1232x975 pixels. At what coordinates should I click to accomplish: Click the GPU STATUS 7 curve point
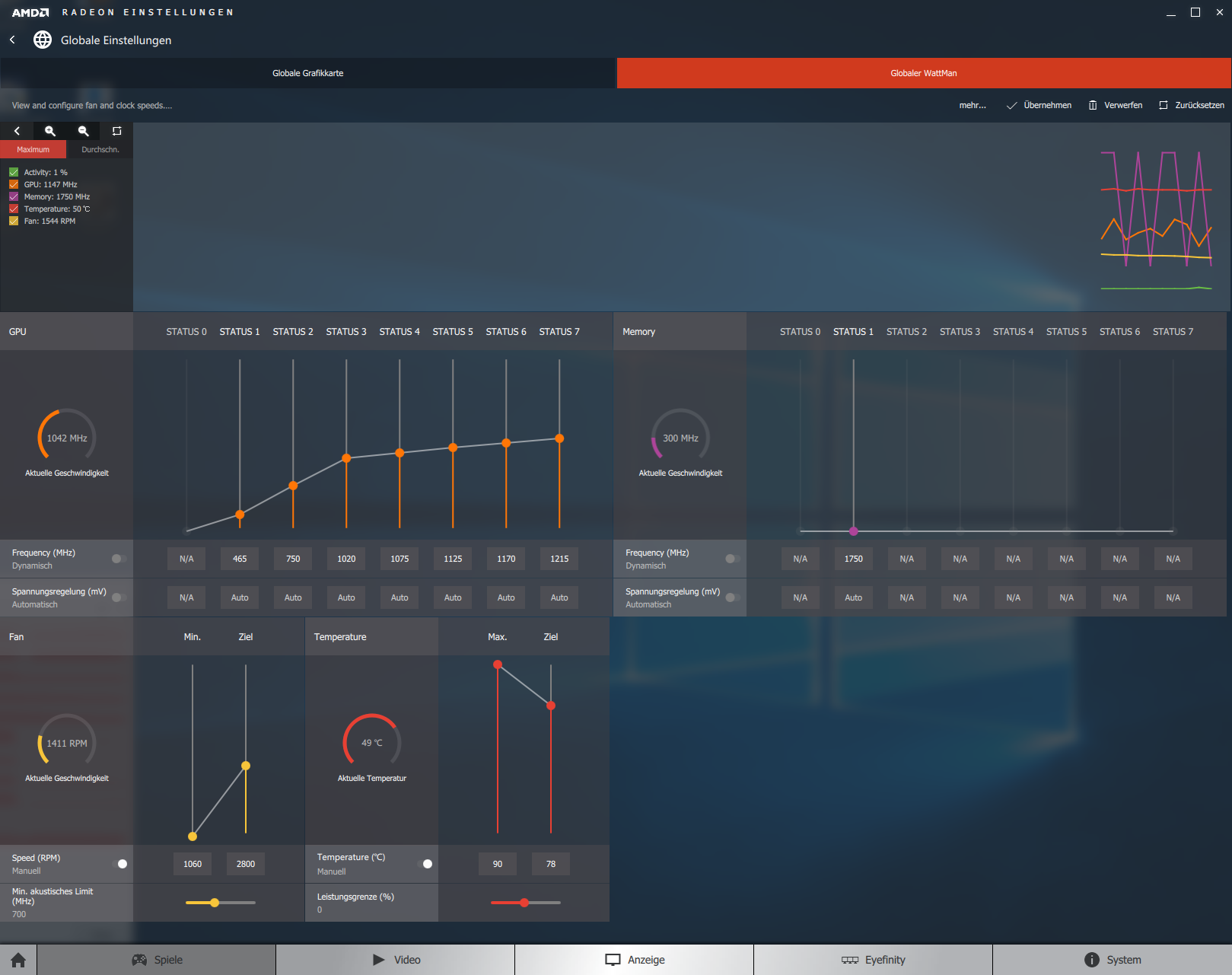pos(559,438)
